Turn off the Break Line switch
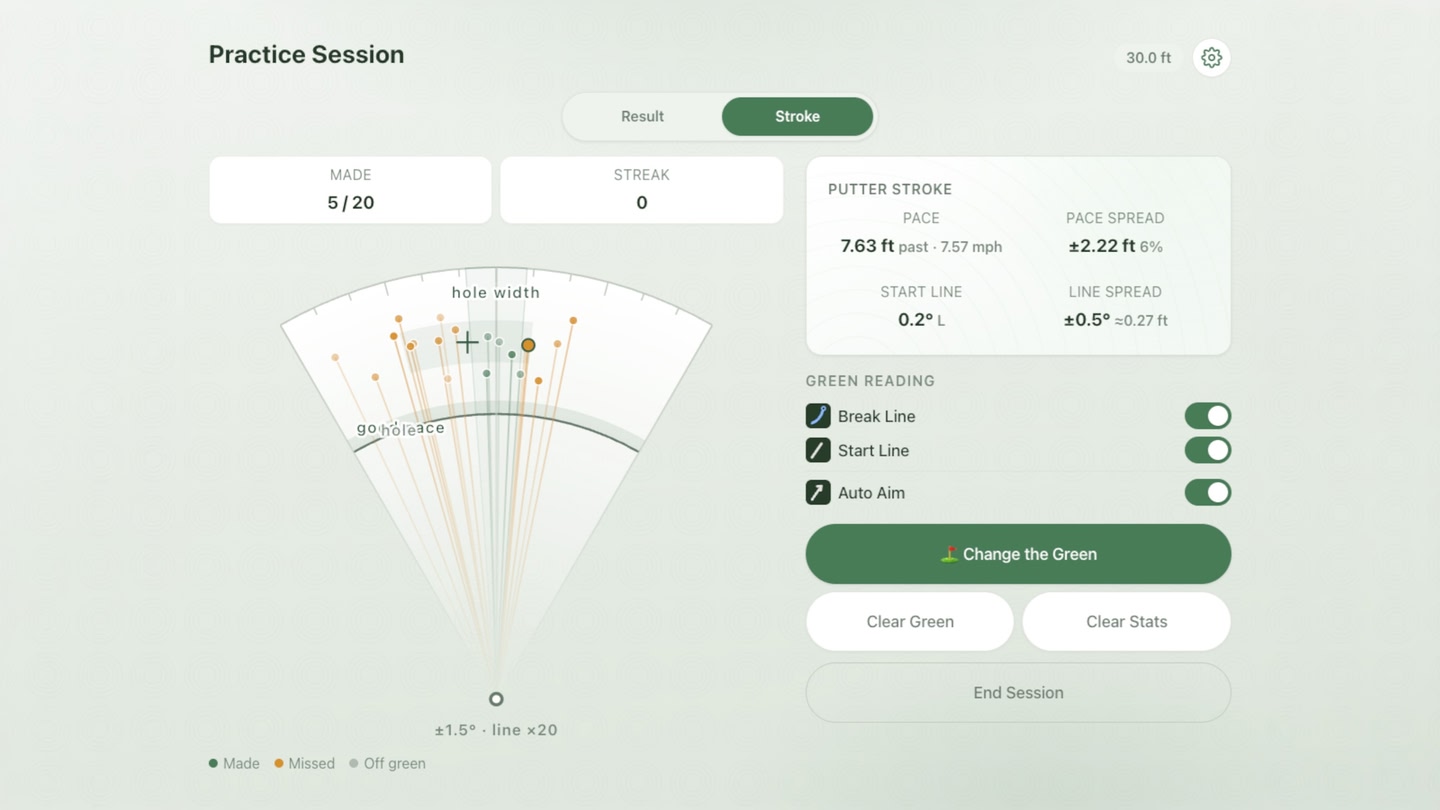The image size is (1440, 810). pyautogui.click(x=1207, y=416)
